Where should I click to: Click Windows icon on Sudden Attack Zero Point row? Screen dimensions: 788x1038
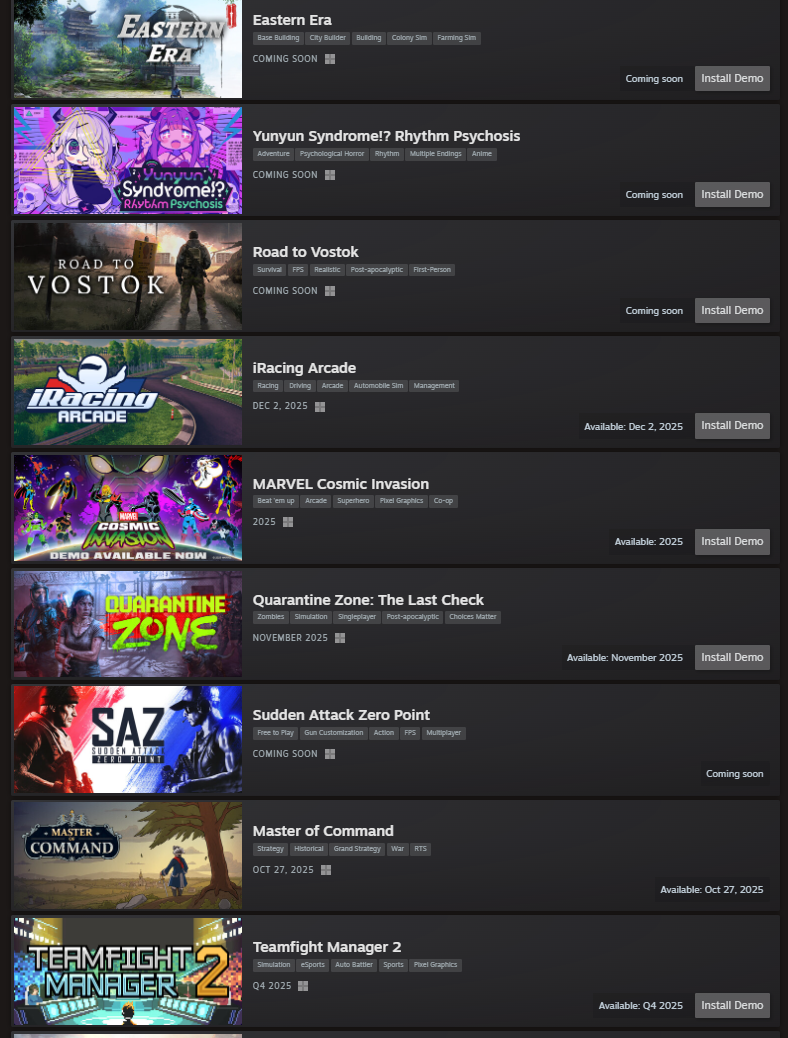click(330, 754)
